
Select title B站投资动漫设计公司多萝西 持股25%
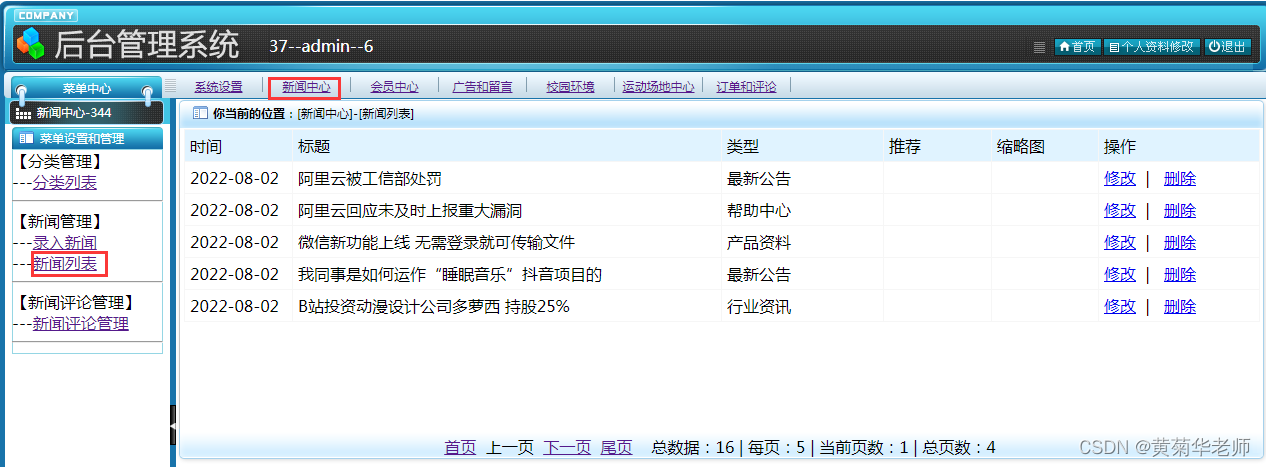pyautogui.click(x=434, y=307)
